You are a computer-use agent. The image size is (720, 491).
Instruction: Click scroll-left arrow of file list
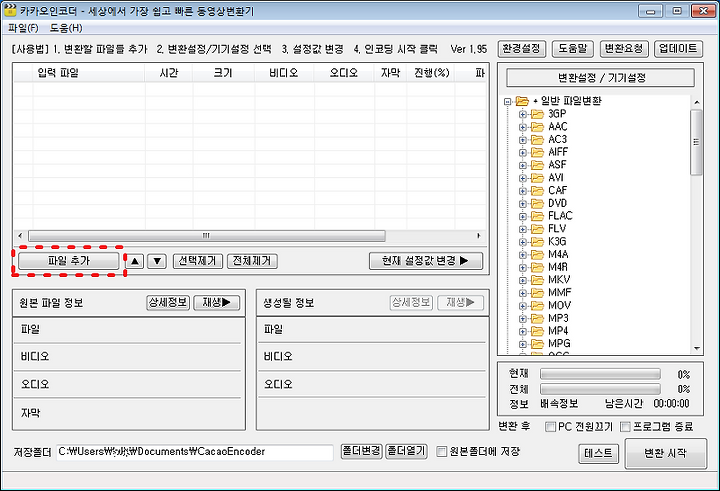click(20, 236)
